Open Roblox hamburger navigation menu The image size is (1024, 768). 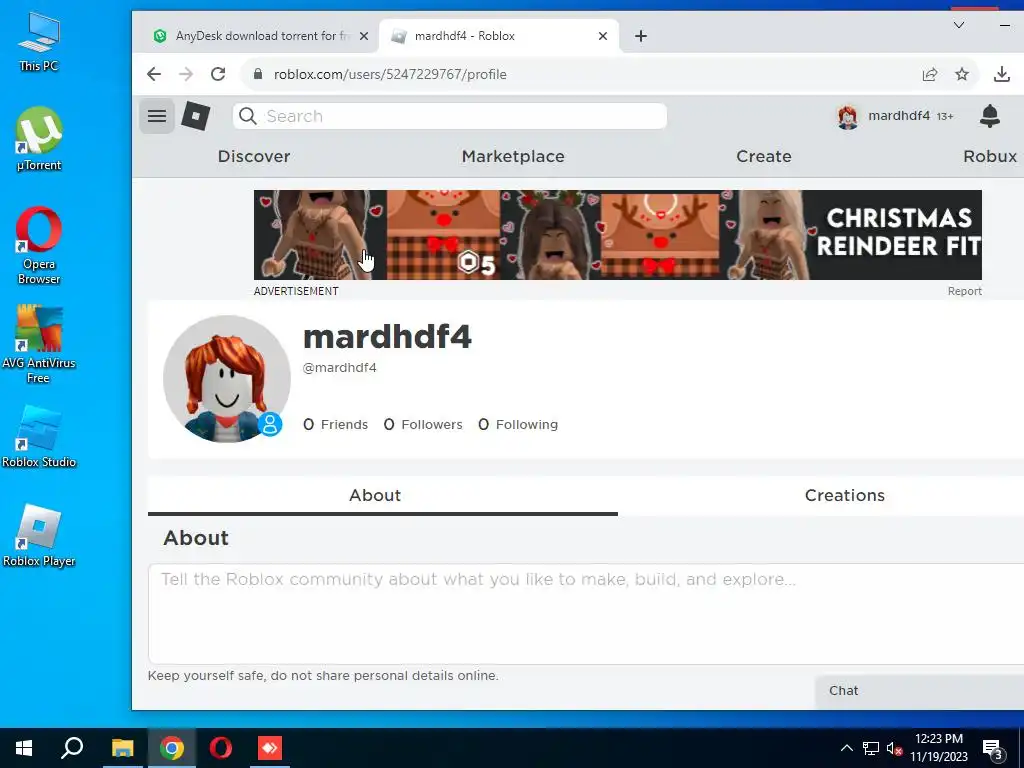pyautogui.click(x=157, y=116)
